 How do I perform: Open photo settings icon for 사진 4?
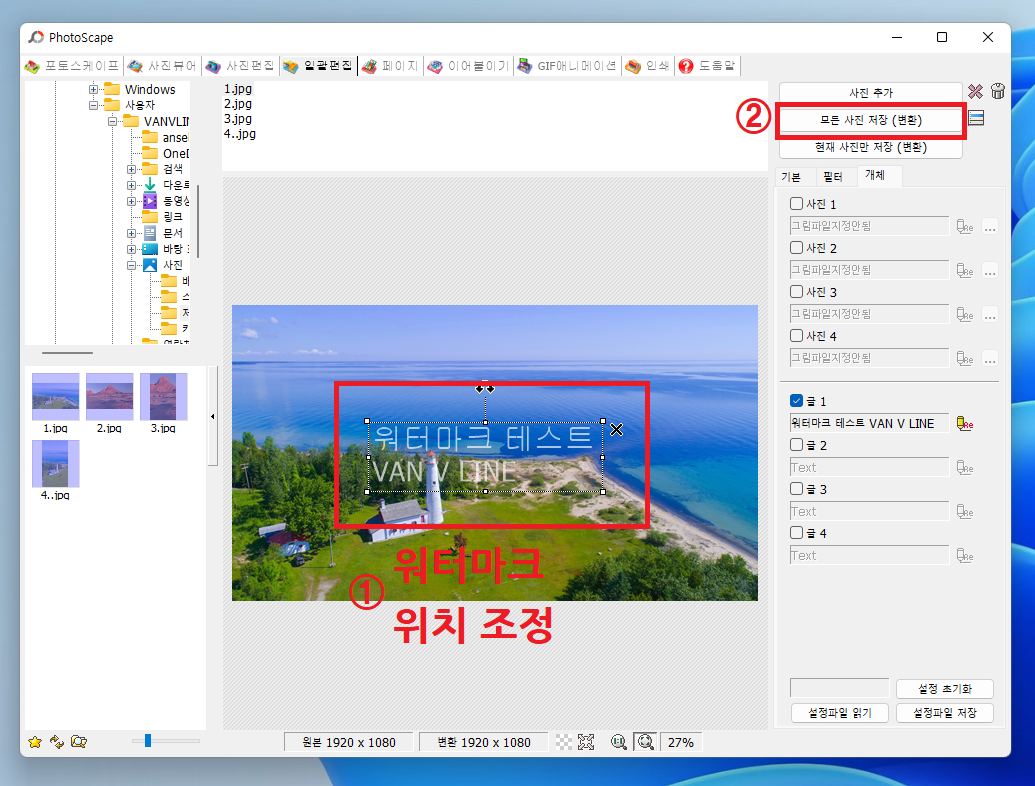coord(965,358)
